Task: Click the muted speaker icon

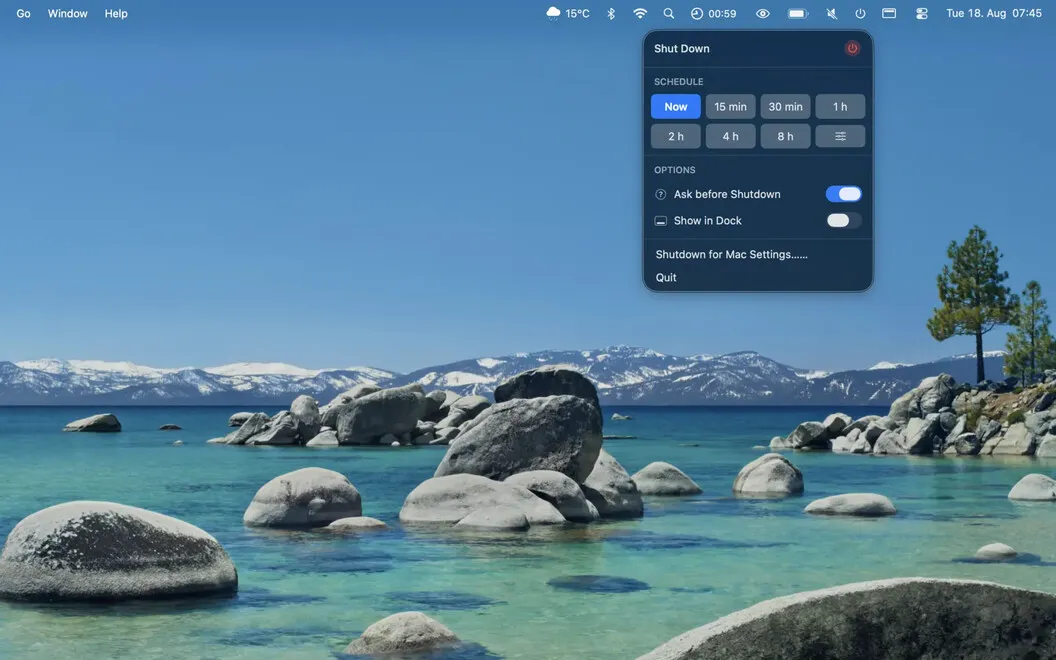Action: (x=832, y=13)
